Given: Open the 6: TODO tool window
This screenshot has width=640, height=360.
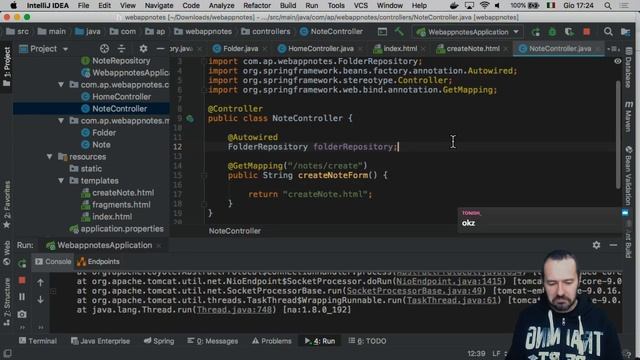Looking at the screenshot, I should (x=367, y=341).
